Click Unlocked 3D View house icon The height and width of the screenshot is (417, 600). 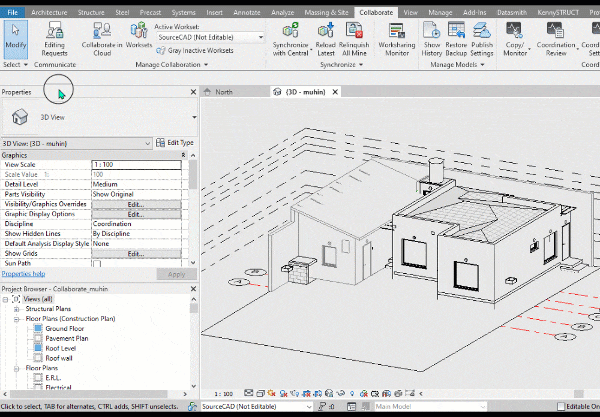point(329,393)
